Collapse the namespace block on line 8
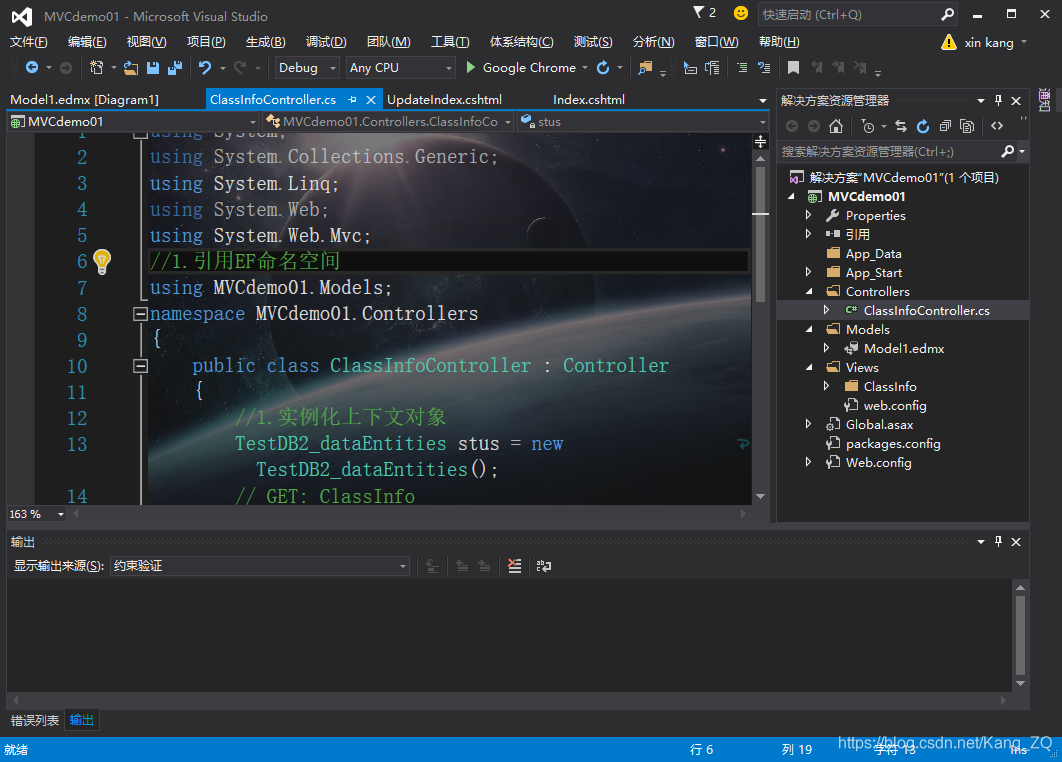The image size is (1062, 762). pyautogui.click(x=140, y=314)
